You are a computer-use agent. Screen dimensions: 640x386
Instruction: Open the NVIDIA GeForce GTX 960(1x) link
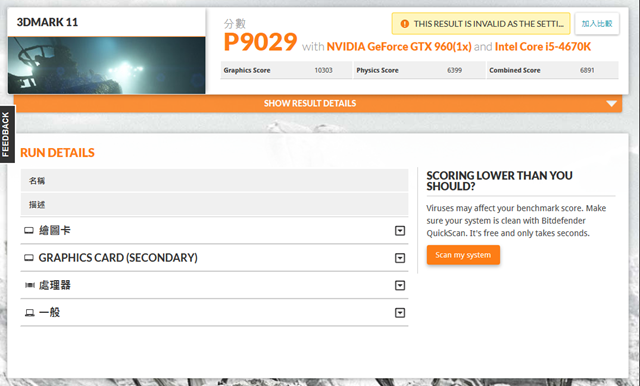click(x=399, y=47)
